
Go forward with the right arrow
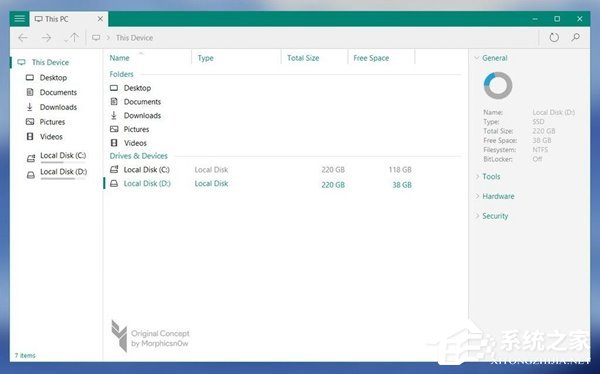(46, 38)
